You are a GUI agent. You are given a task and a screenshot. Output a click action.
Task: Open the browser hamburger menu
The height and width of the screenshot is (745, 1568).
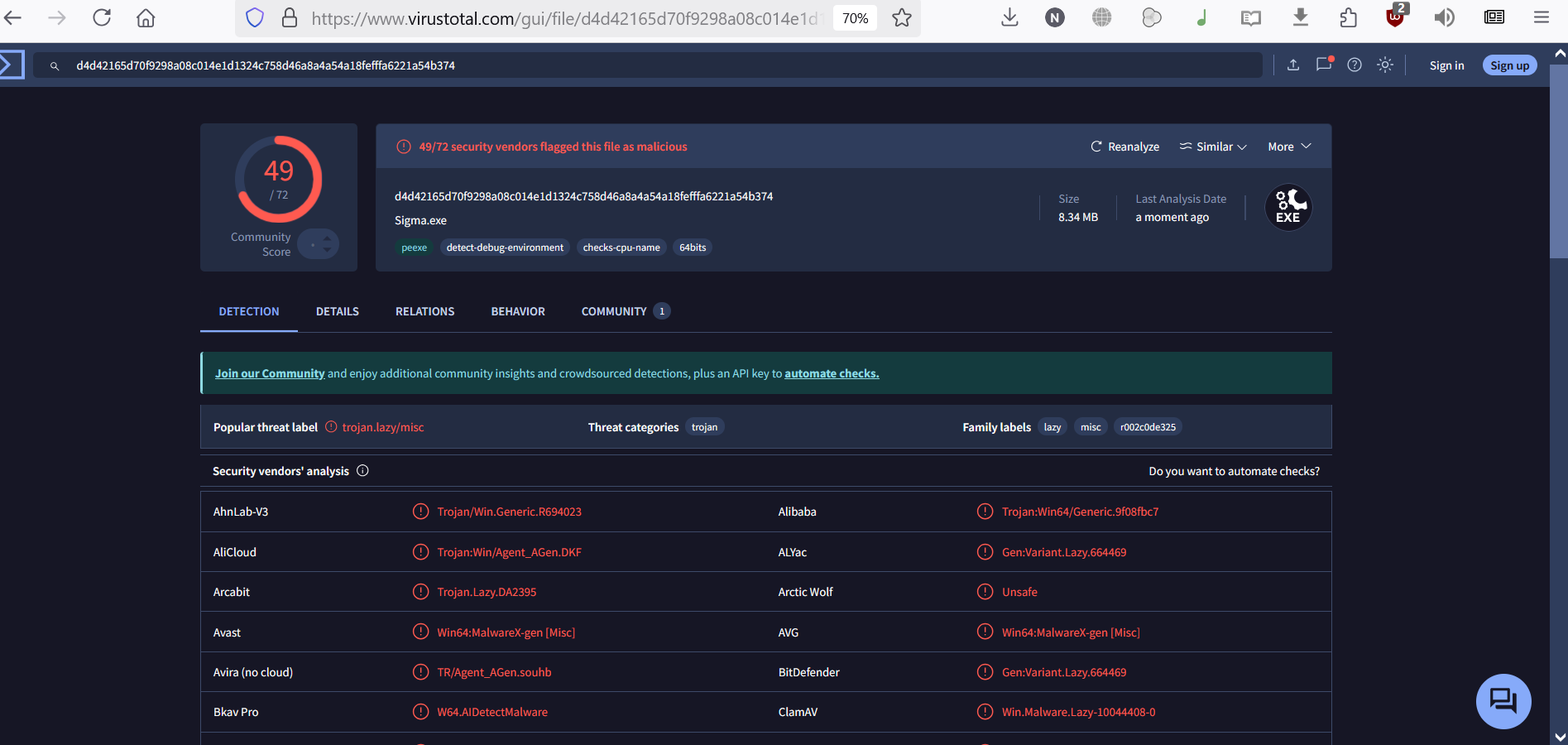tap(1541, 17)
